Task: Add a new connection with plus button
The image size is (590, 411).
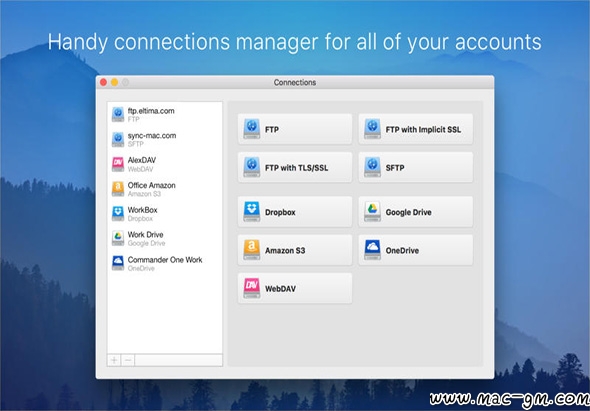Action: (114, 360)
